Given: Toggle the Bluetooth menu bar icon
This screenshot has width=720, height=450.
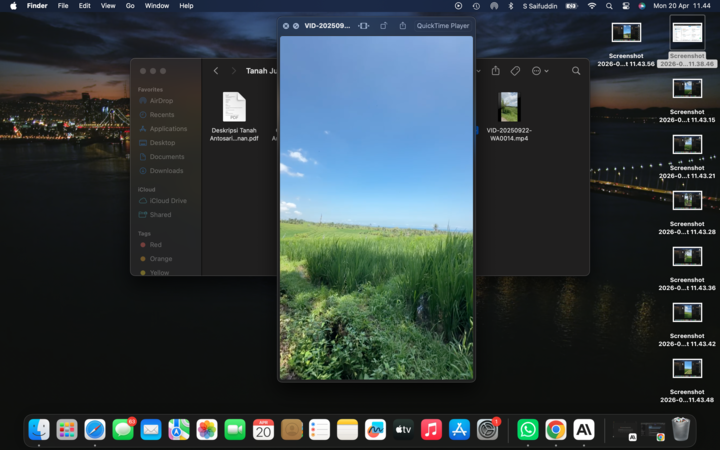Looking at the screenshot, I should [511, 6].
